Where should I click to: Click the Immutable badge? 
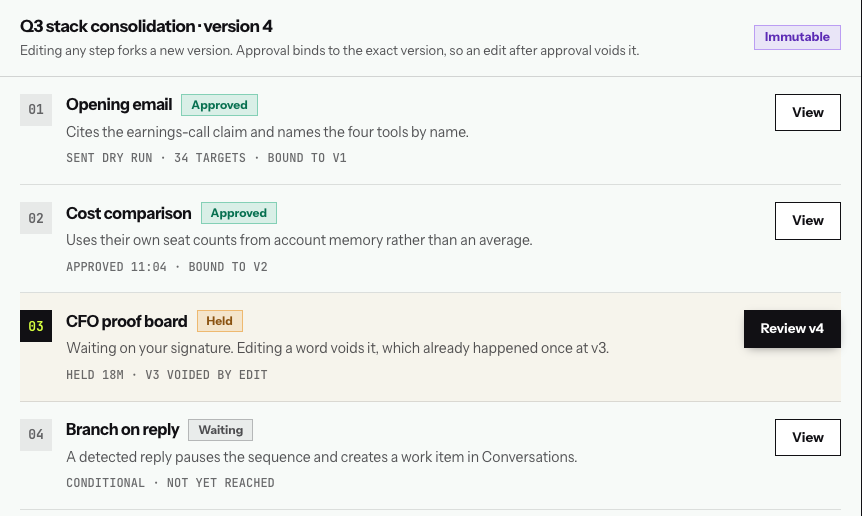(797, 37)
